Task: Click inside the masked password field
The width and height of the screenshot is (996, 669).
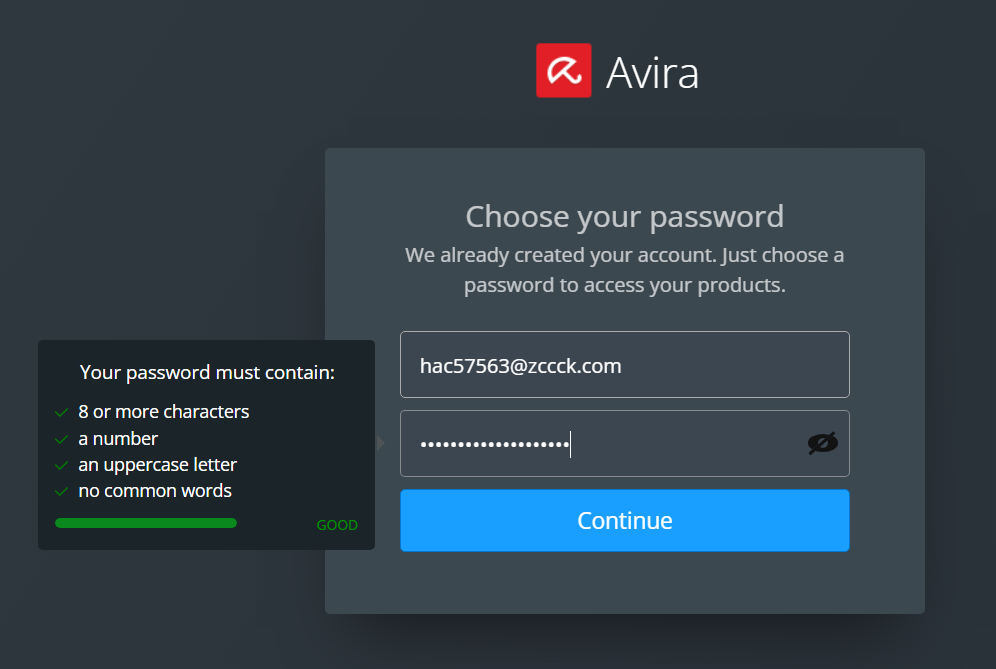Action: point(600,444)
